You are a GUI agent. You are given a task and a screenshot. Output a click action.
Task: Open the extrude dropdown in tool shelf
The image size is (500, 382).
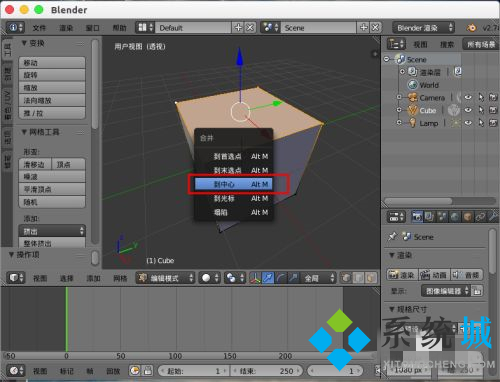[52, 231]
